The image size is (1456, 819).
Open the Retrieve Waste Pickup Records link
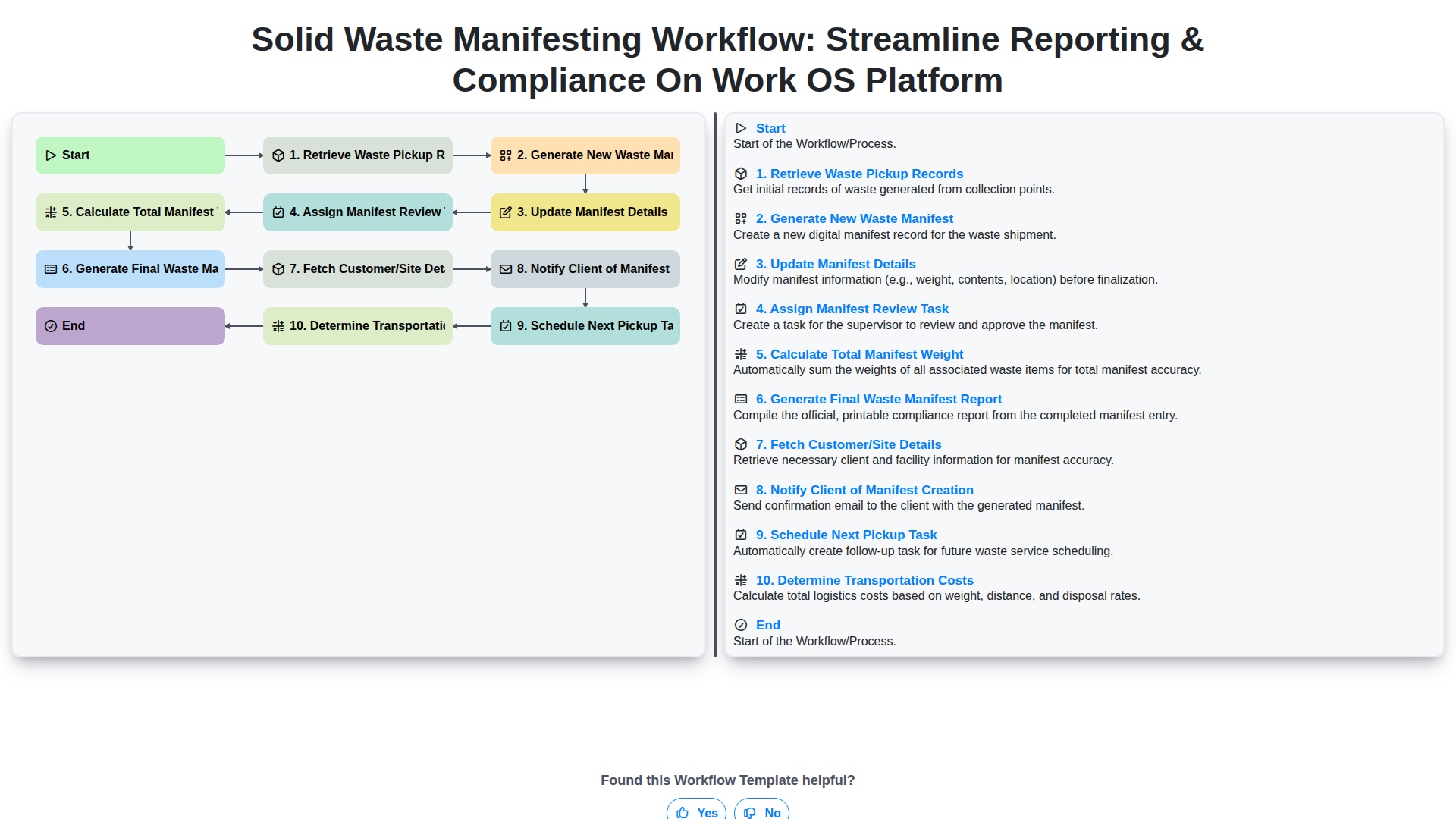(x=858, y=174)
